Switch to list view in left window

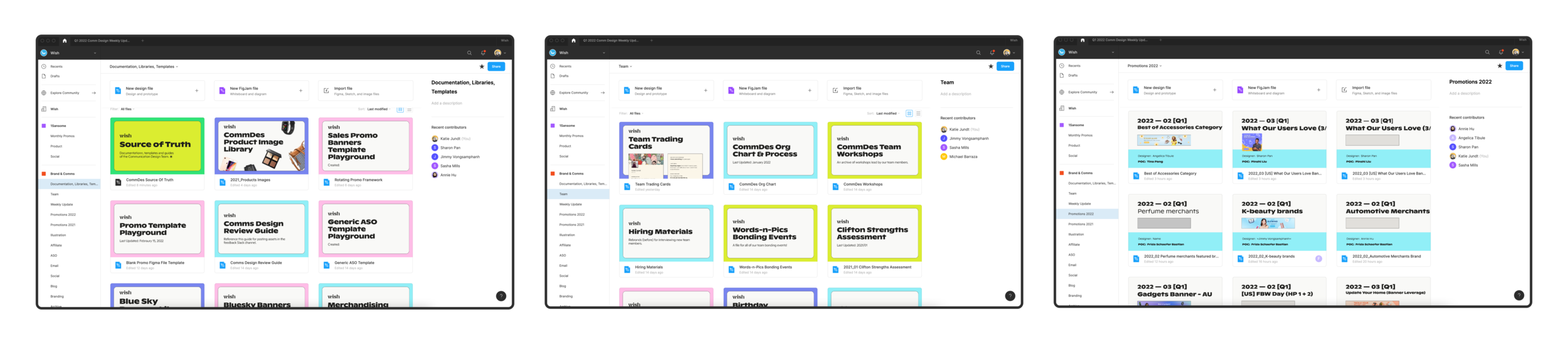point(410,109)
